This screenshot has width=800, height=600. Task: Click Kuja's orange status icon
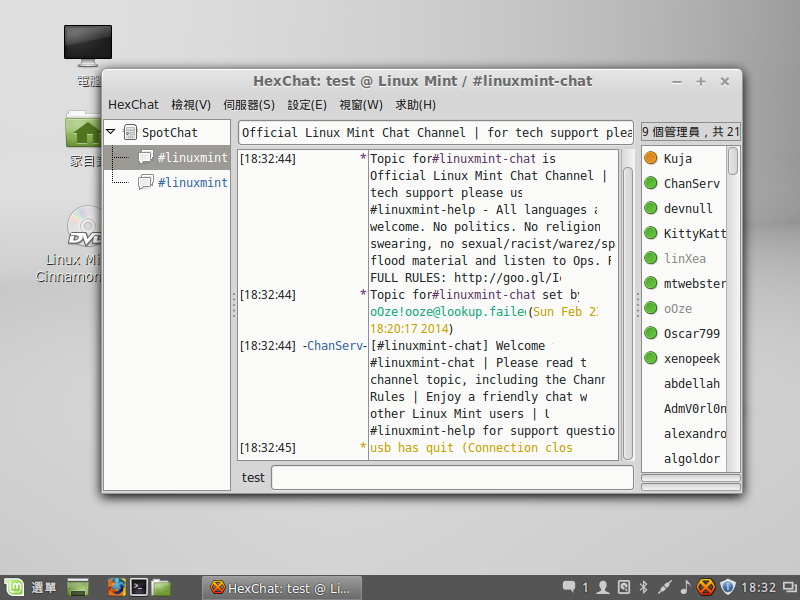point(651,158)
